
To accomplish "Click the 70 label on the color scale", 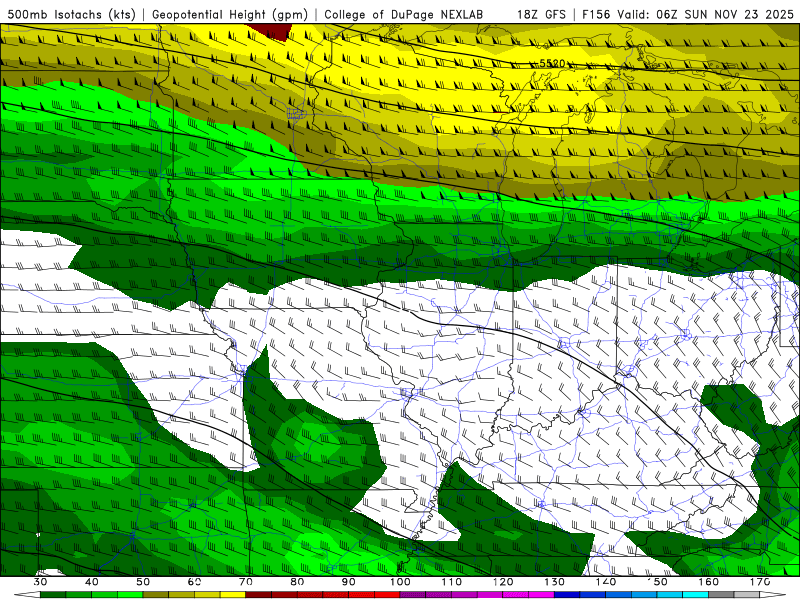I will point(246,582).
